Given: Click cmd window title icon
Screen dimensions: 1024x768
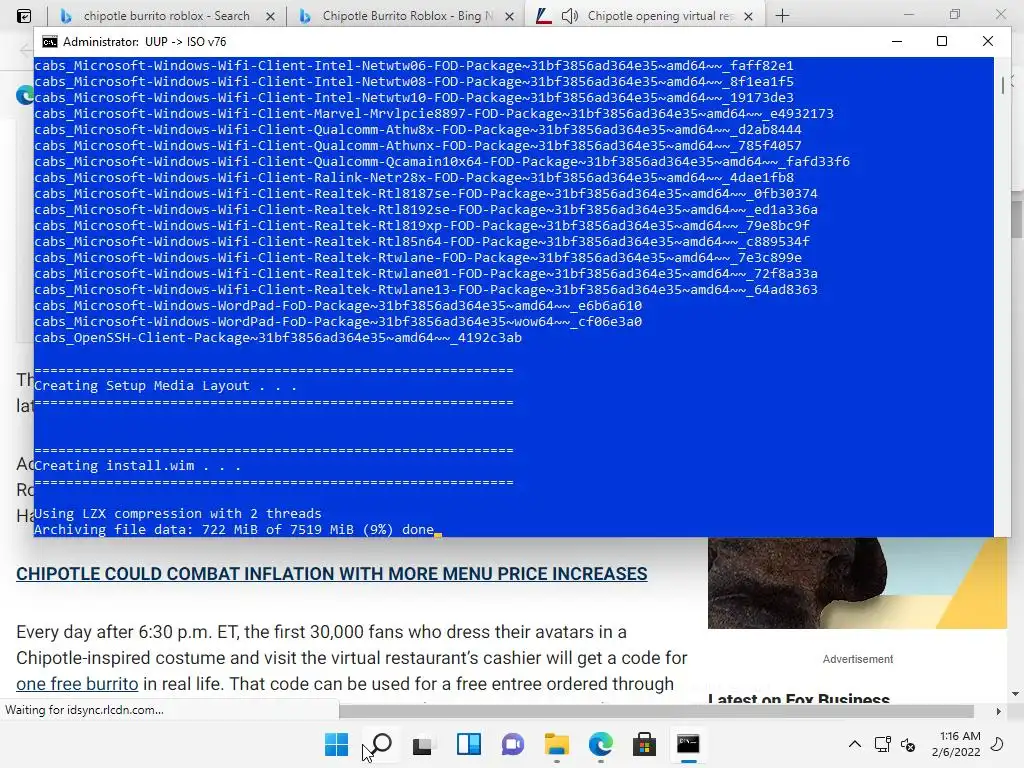Looking at the screenshot, I should pos(50,42).
